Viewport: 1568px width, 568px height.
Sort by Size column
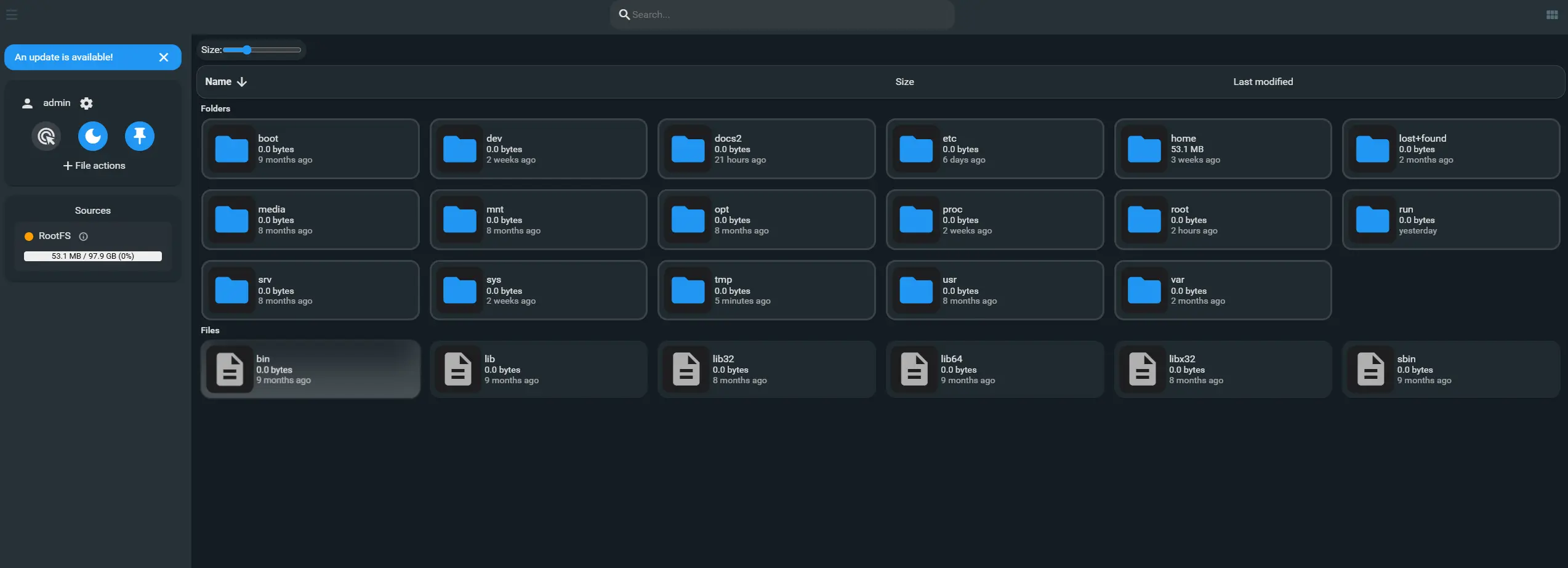pos(904,82)
